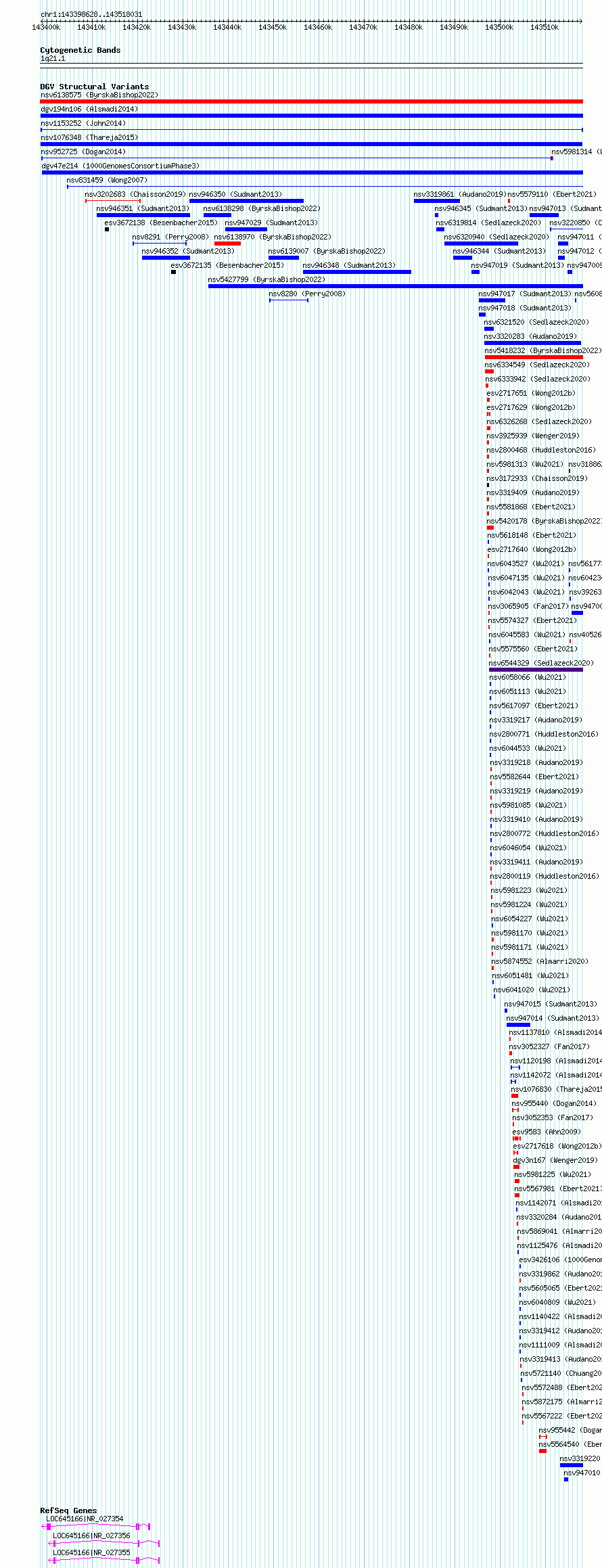Viewport: 602px width, 1568px height.
Task: Click nsv6139007 (ByrskaBishop2022) label
Action: (x=327, y=251)
